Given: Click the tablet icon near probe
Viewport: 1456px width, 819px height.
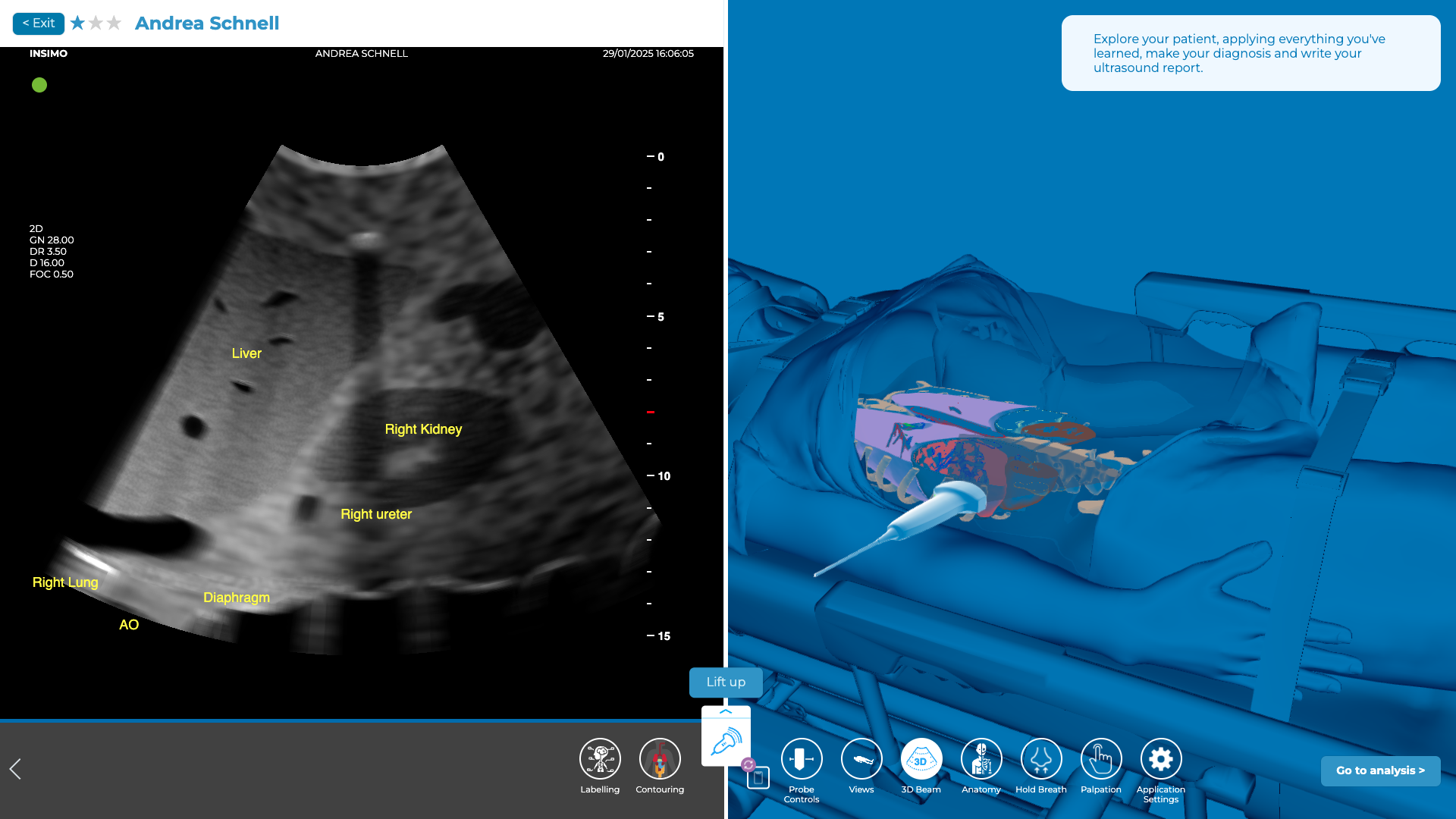Looking at the screenshot, I should point(758,778).
